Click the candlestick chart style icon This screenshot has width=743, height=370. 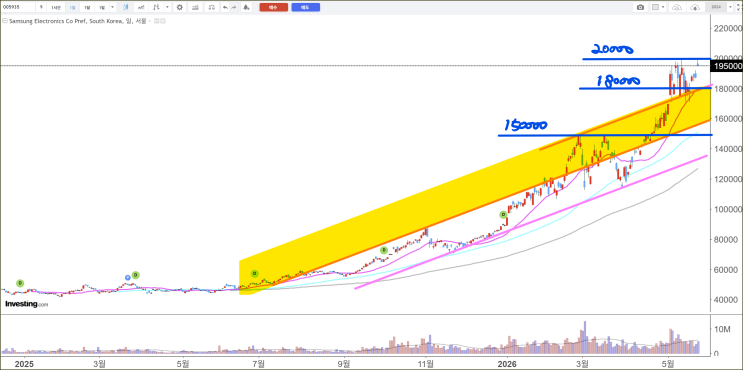click(x=126, y=7)
